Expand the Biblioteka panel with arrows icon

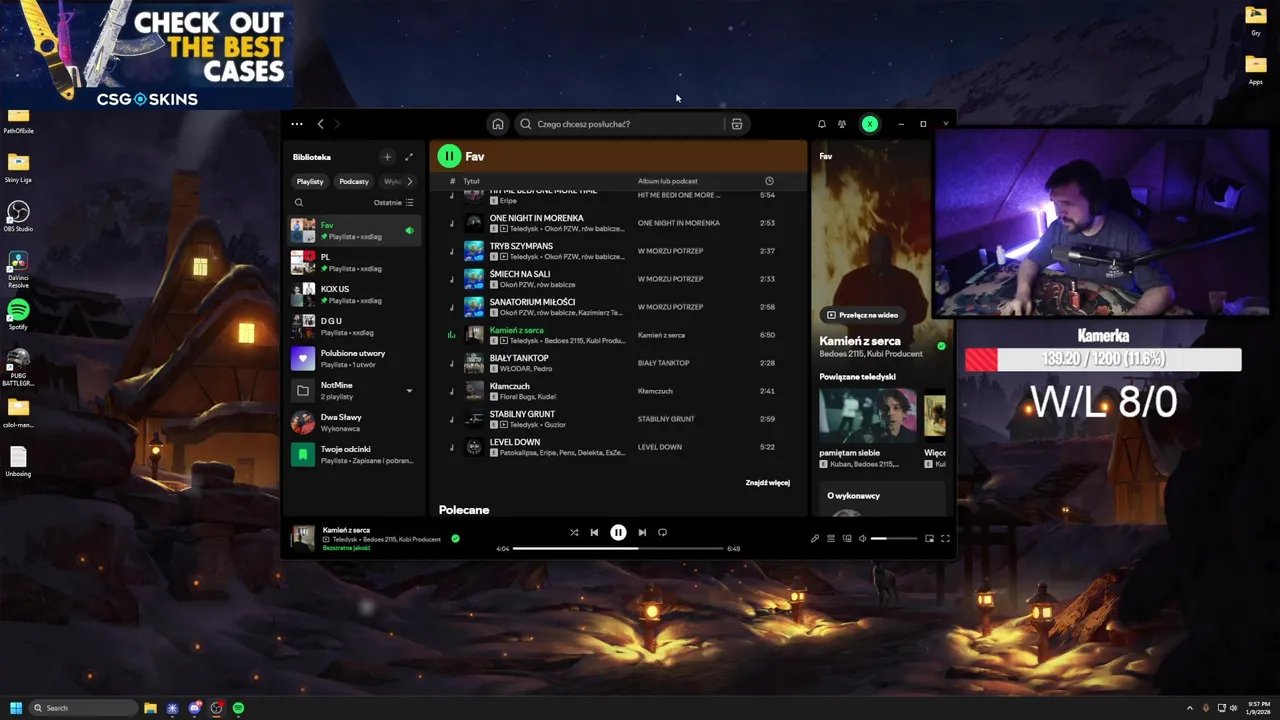(x=408, y=157)
